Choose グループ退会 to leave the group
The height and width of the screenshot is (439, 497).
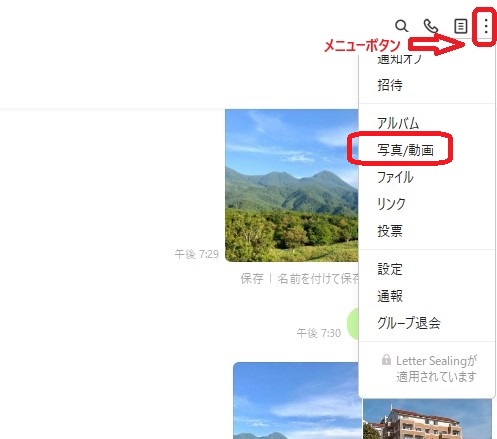tap(409, 323)
